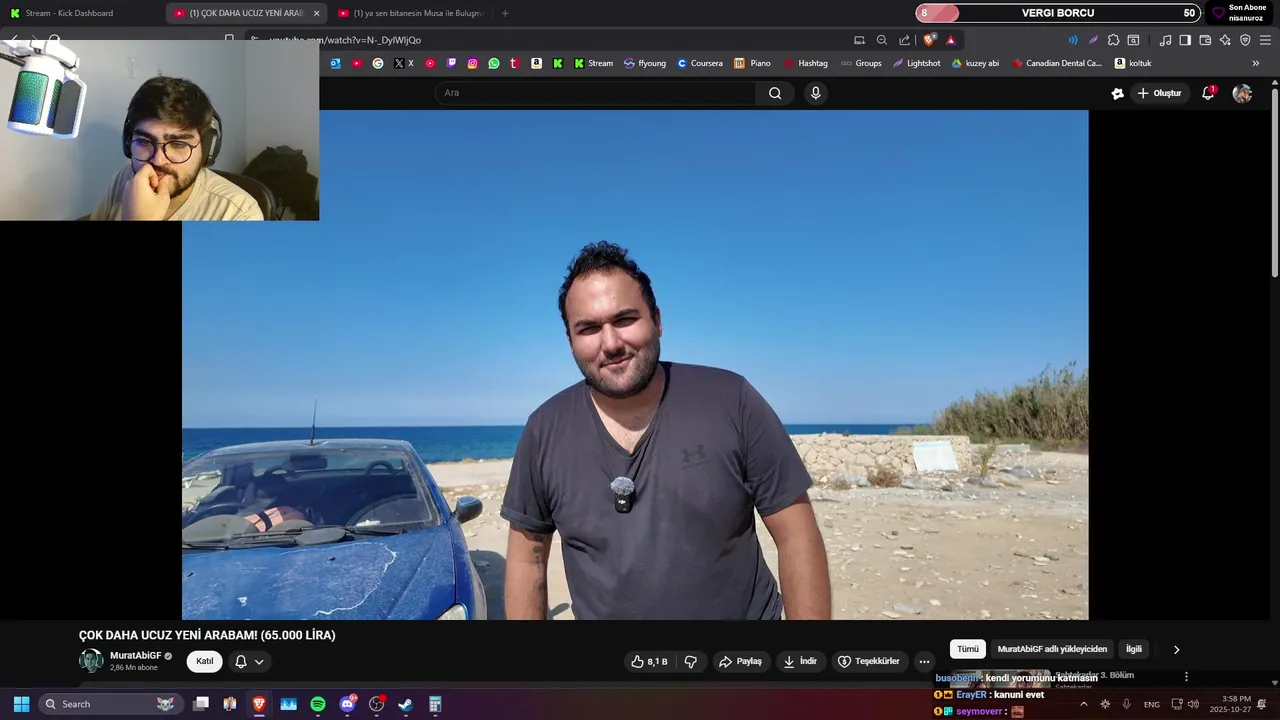
Task: Open YouTube notifications bell
Action: coord(1208,93)
